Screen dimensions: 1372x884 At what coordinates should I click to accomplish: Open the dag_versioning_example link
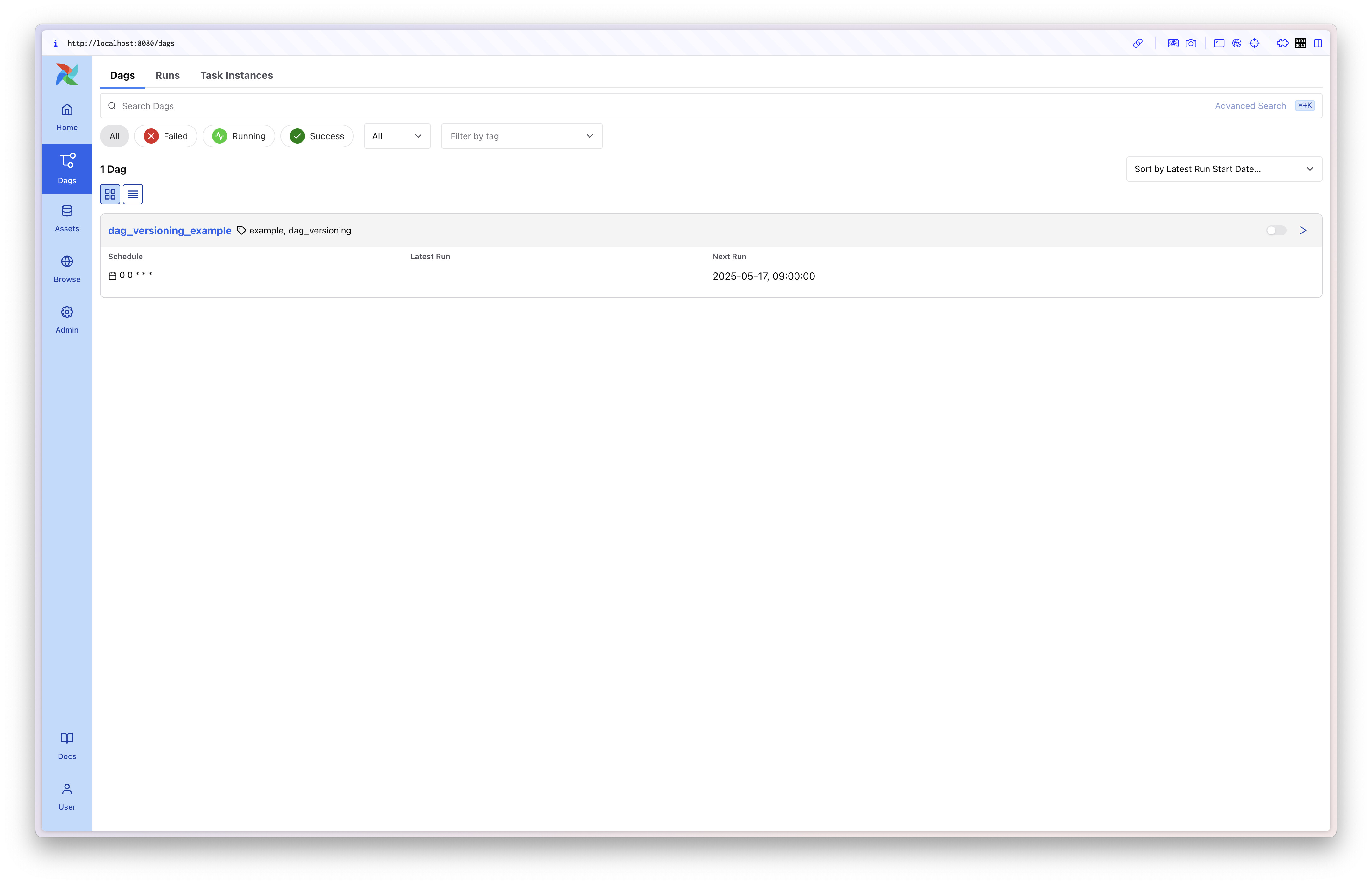point(169,230)
